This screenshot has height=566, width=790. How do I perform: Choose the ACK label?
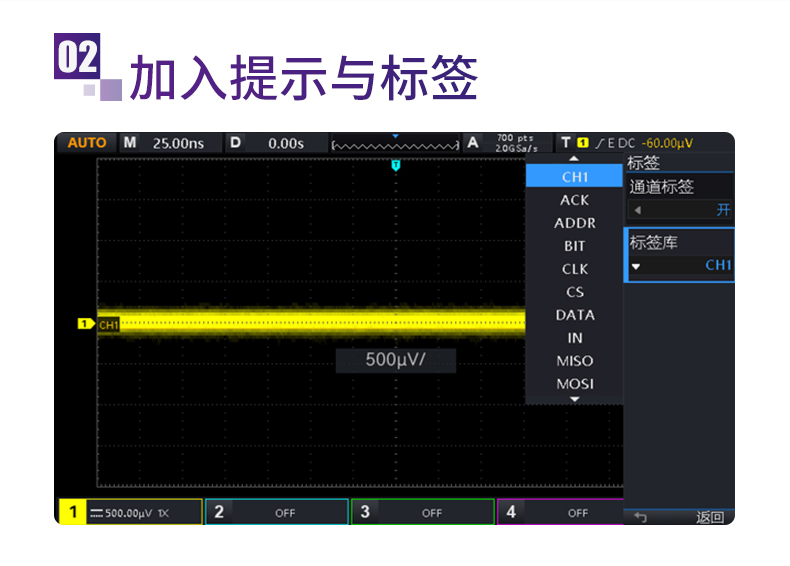(x=574, y=200)
